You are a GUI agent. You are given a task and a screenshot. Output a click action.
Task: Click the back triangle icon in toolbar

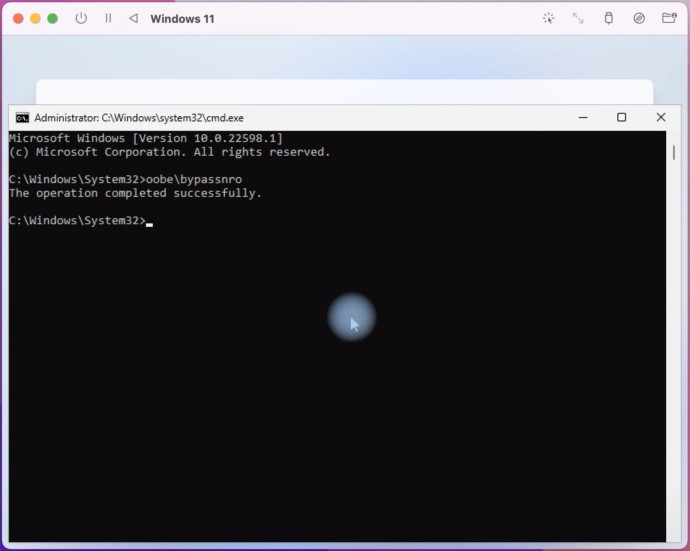133,18
